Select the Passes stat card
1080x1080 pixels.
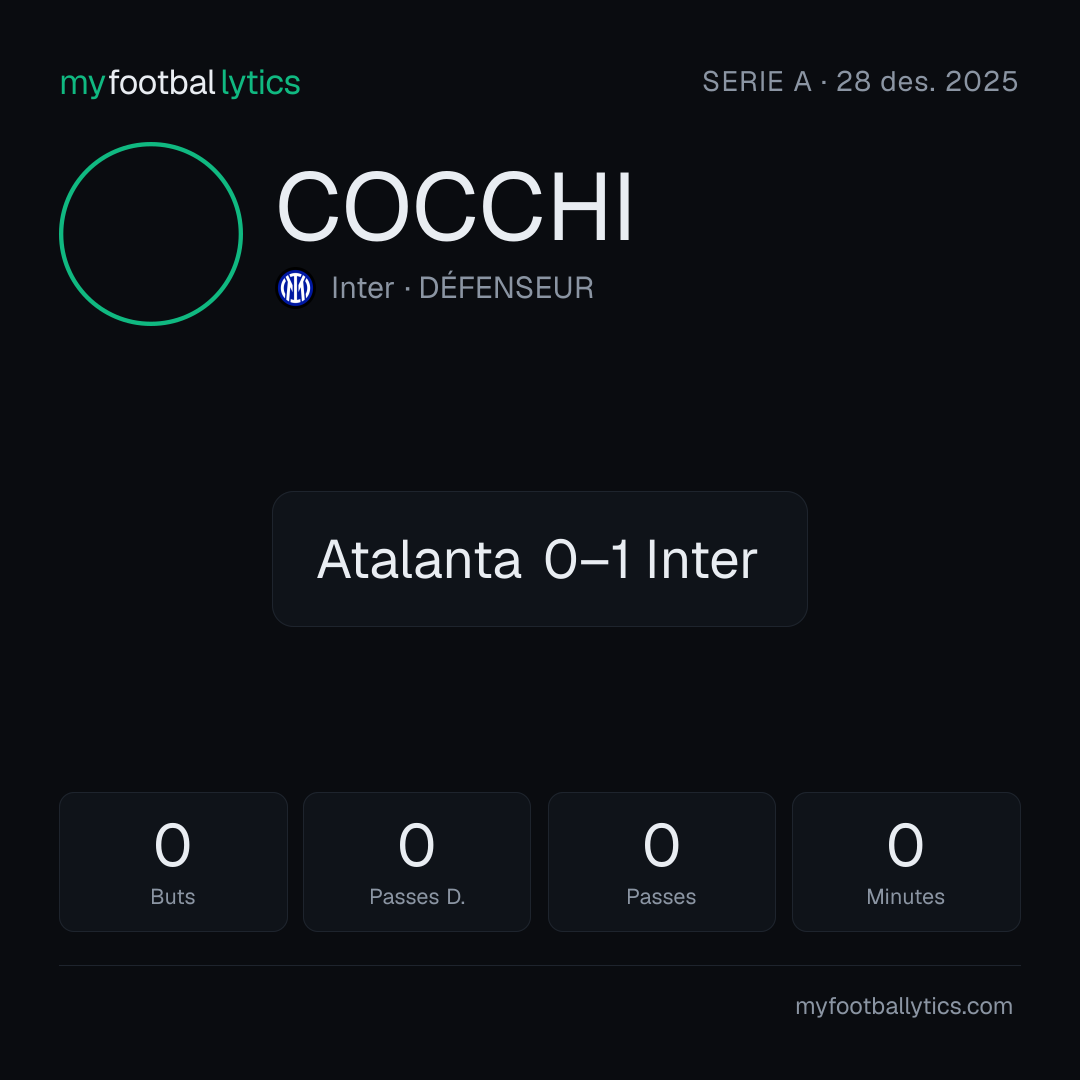(662, 862)
